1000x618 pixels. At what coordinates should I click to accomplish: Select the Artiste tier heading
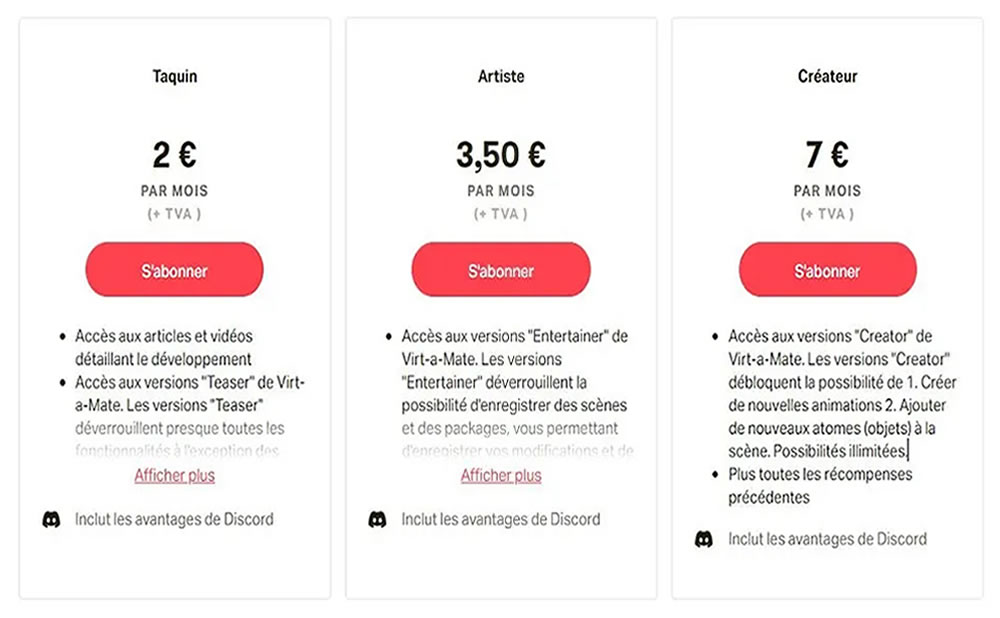point(501,77)
